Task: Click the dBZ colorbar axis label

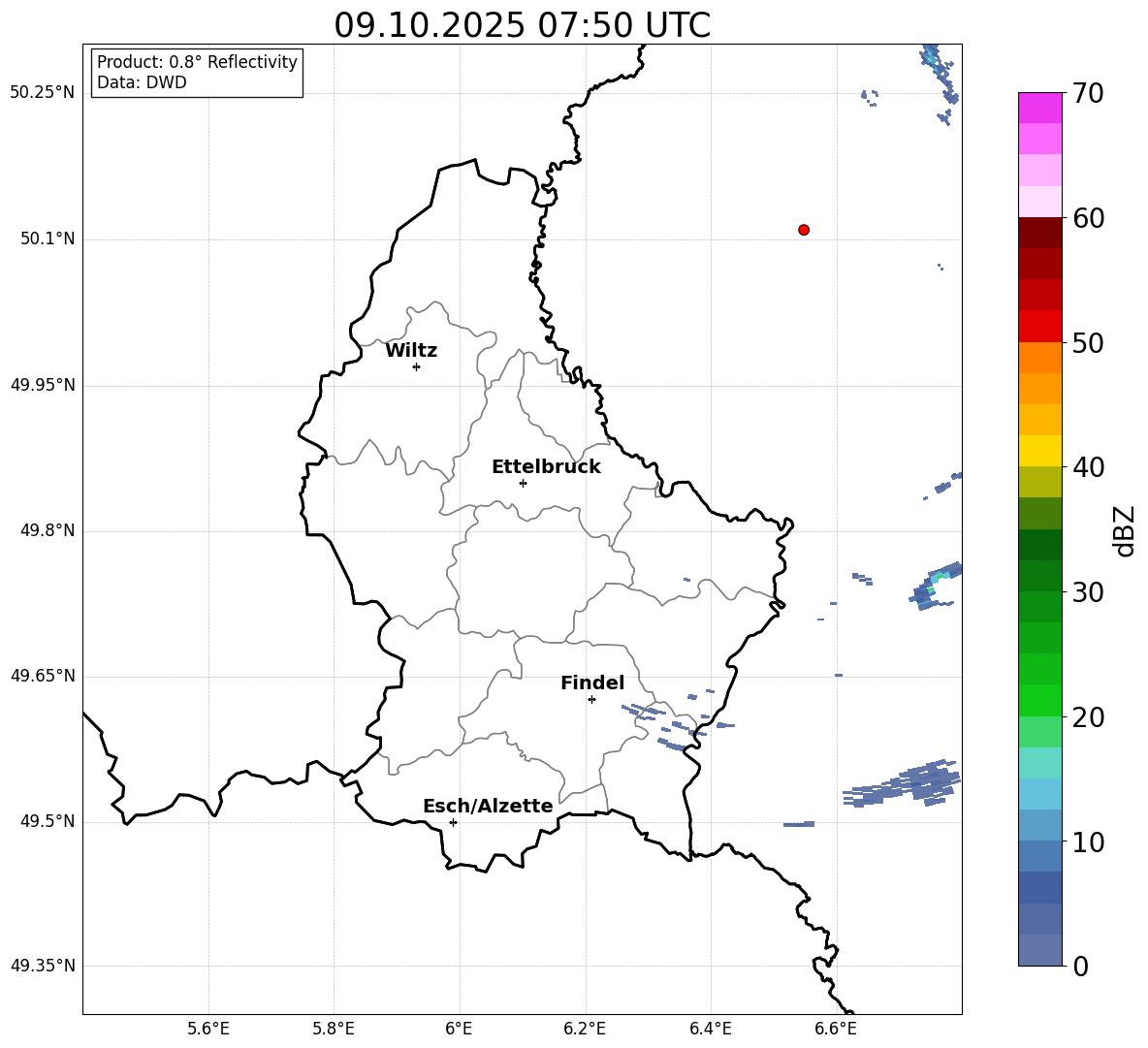Action: coord(1124,530)
